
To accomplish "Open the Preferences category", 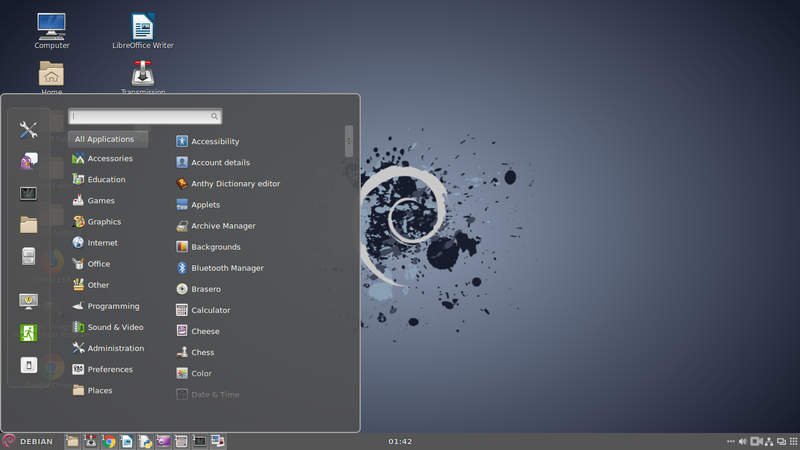I will coord(110,369).
